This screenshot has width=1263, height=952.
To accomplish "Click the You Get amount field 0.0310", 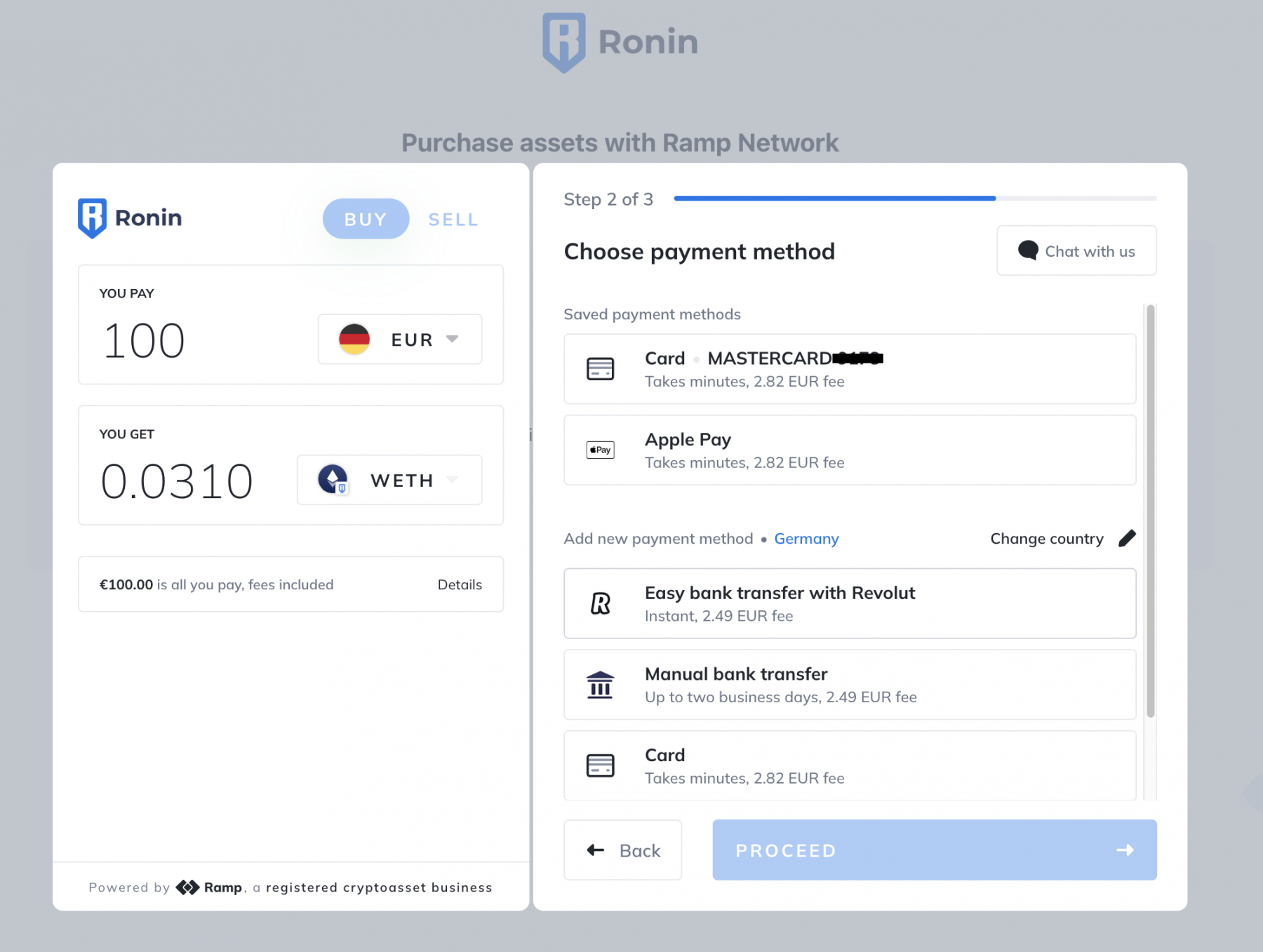I will point(177,482).
